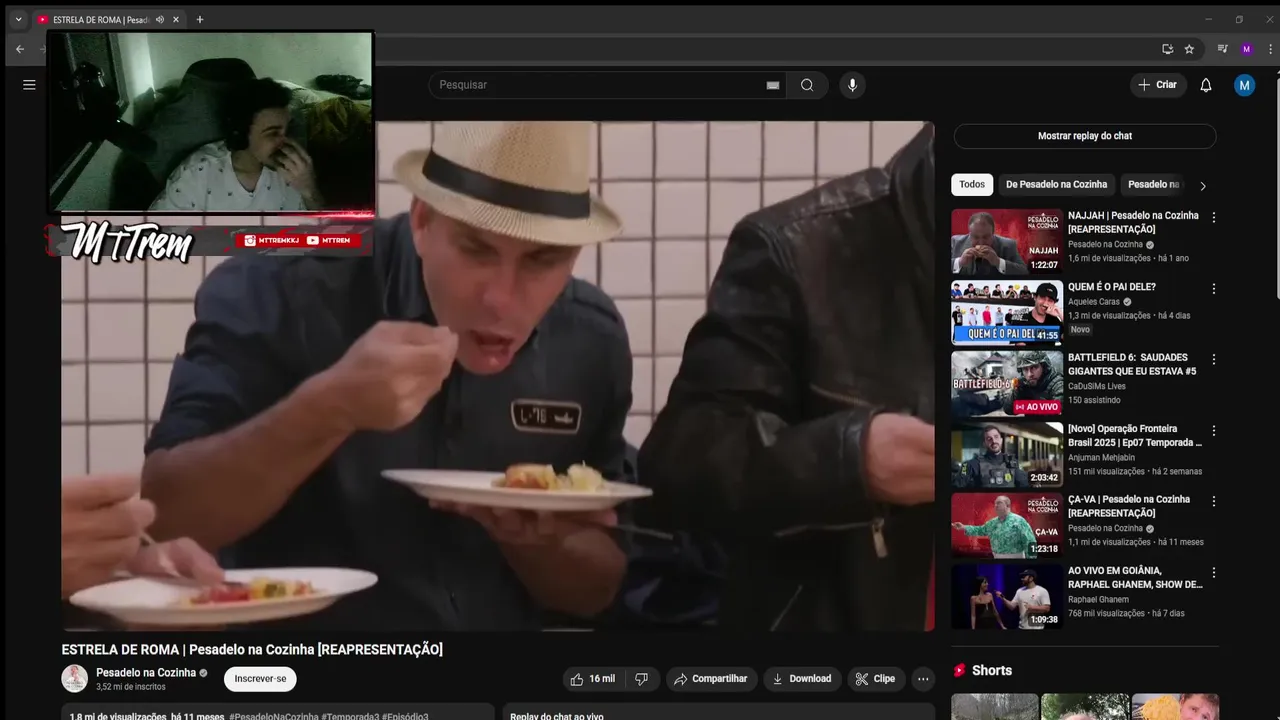Open ÇA-VA video thumbnail
This screenshot has width=1280, height=720.
(1007, 525)
